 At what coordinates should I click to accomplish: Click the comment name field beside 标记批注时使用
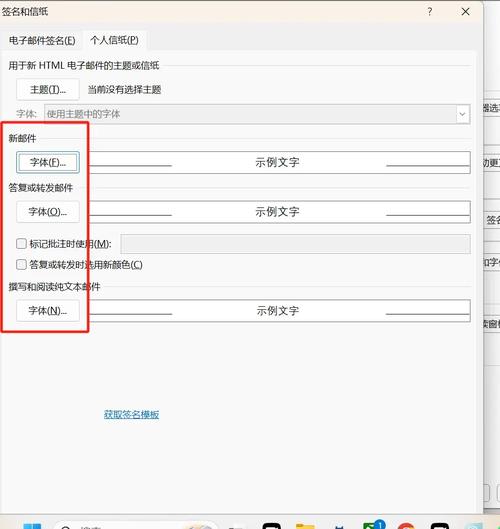(296, 244)
